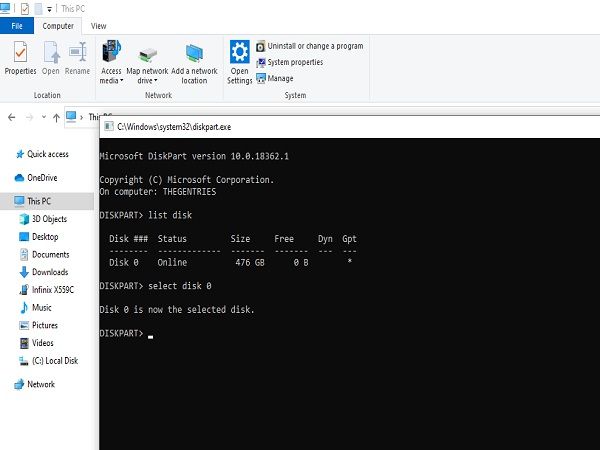Click the Open Settings gear icon
The height and width of the screenshot is (450, 600).
[240, 62]
